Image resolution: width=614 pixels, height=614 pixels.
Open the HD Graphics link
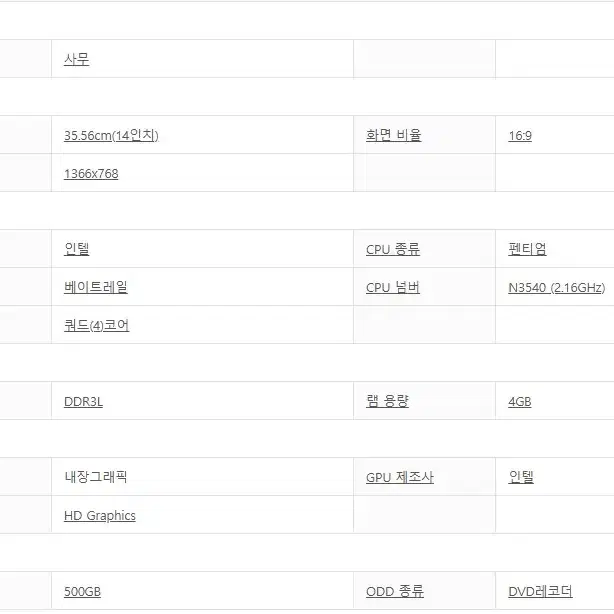tap(100, 516)
